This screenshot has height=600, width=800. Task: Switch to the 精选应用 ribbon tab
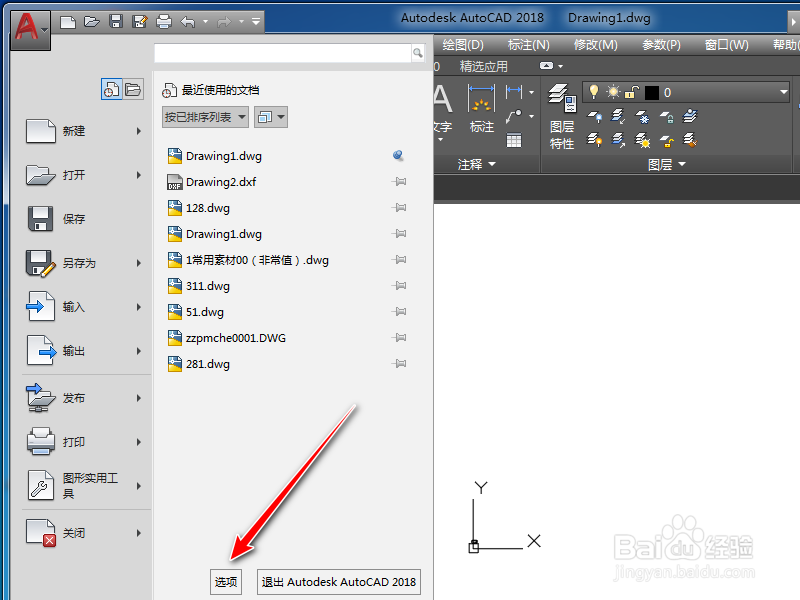click(484, 66)
